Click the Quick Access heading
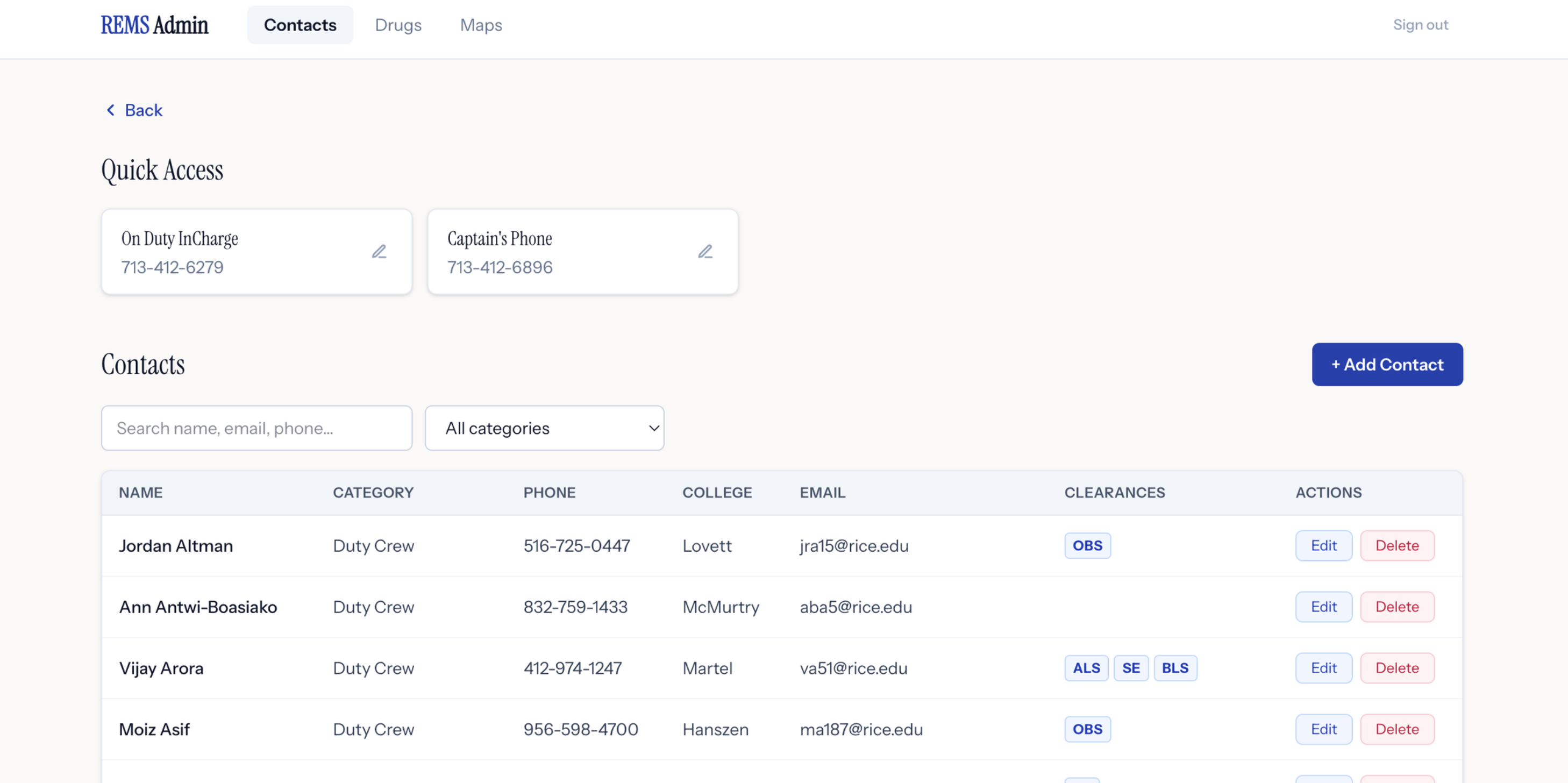 162,170
